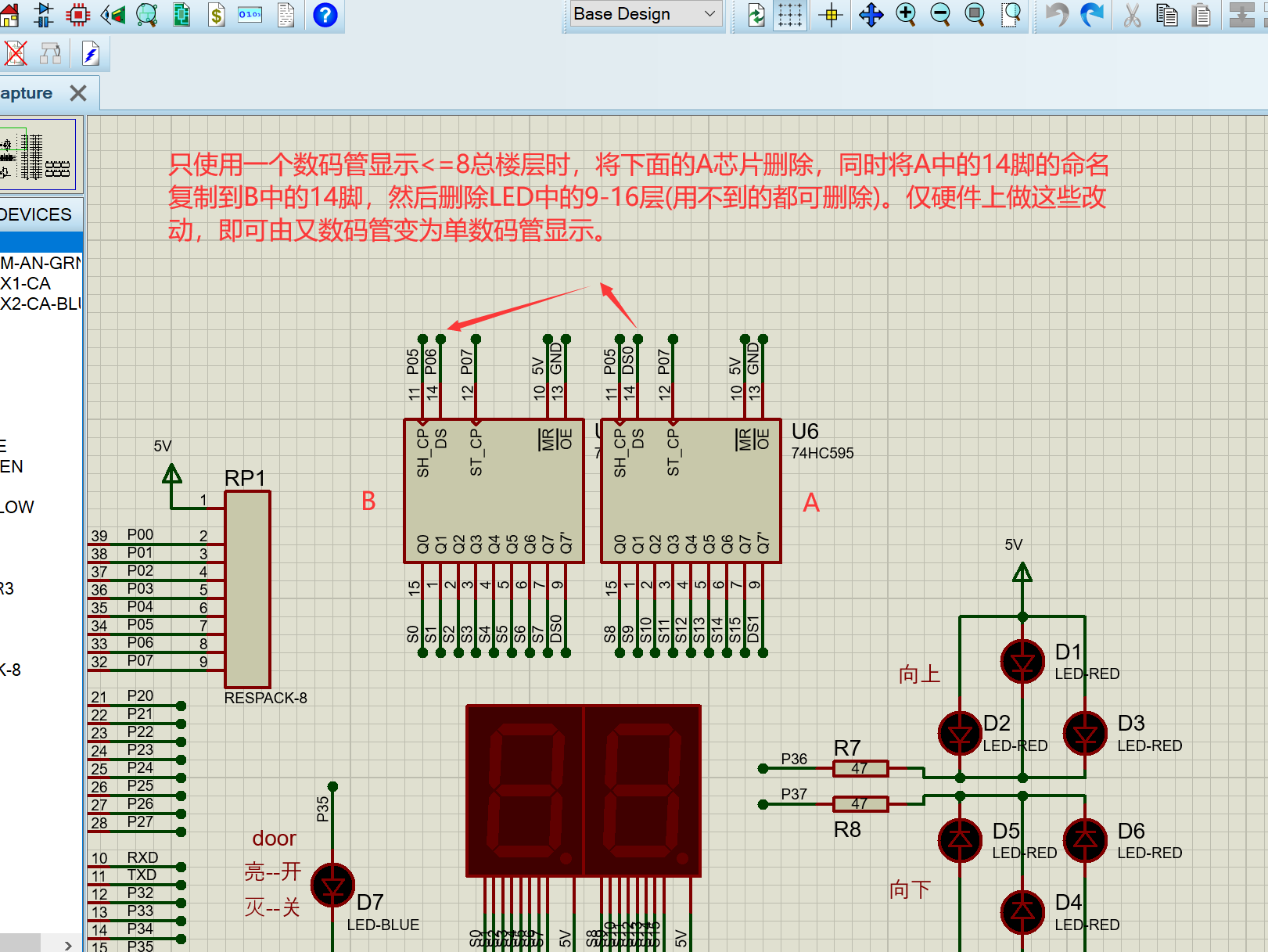Select LED D5
This screenshot has height=952, width=1268.
pyautogui.click(x=960, y=840)
